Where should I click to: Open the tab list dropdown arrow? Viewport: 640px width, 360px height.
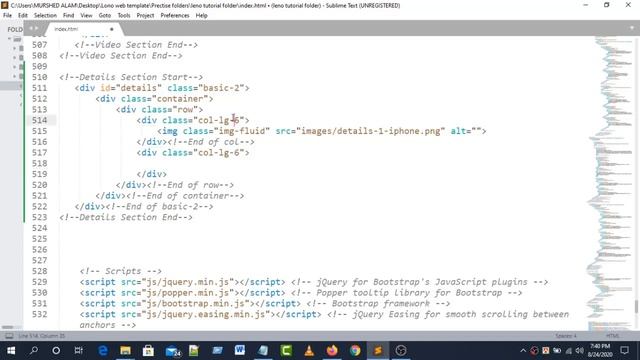pyautogui.click(x=632, y=28)
